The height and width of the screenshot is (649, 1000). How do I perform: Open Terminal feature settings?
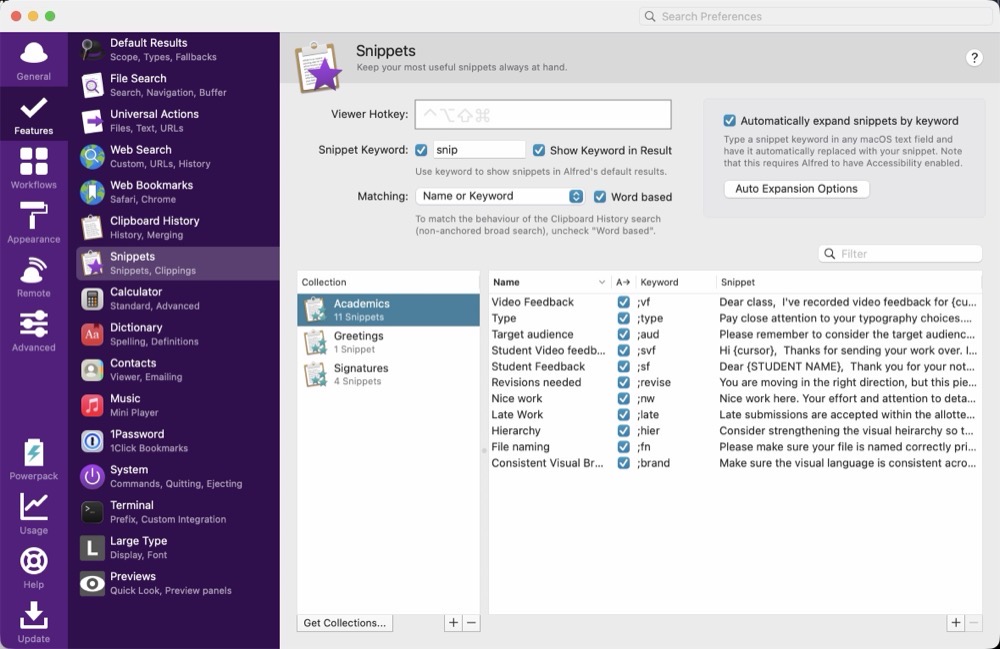click(x=177, y=512)
